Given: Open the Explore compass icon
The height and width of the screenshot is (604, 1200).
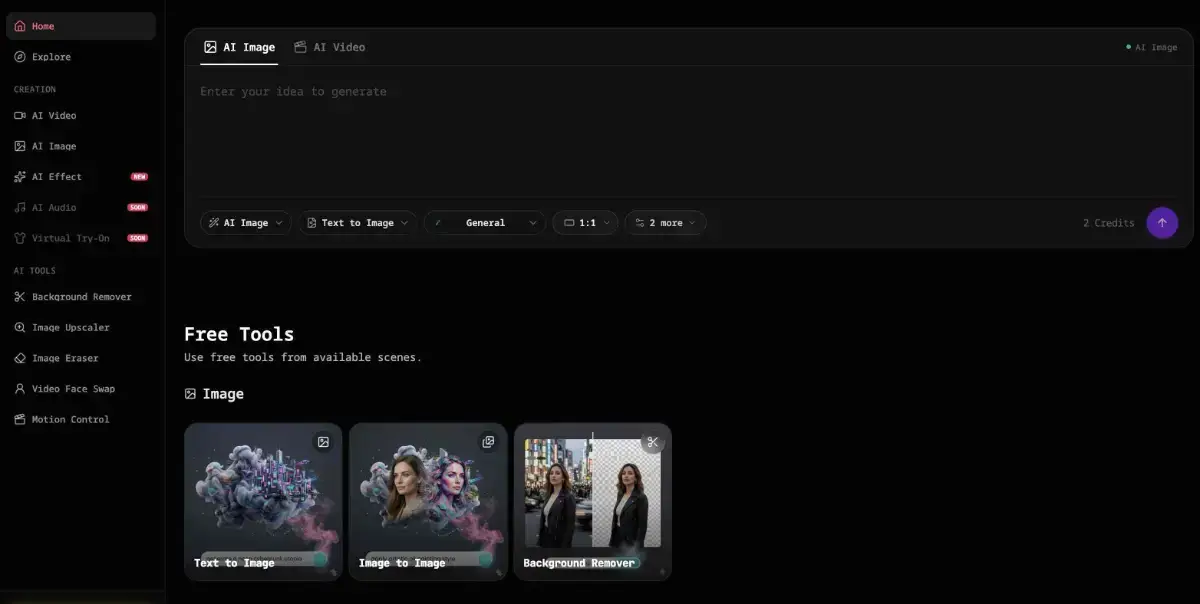Looking at the screenshot, I should (x=20, y=57).
